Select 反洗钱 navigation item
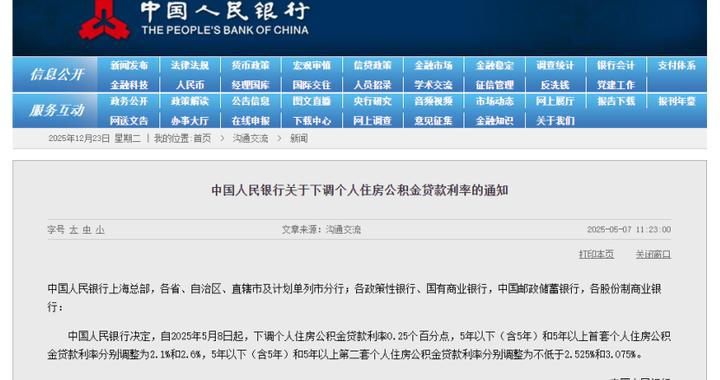The width and height of the screenshot is (720, 380). [x=555, y=85]
